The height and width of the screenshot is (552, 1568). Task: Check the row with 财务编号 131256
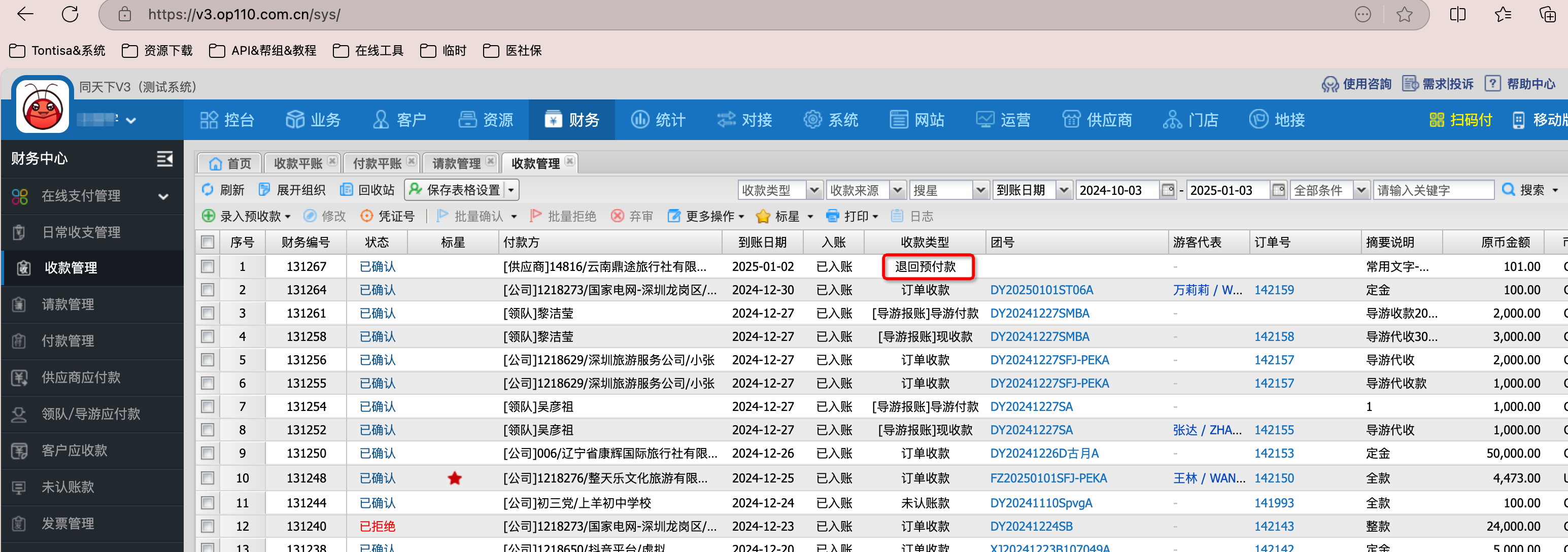[208, 360]
